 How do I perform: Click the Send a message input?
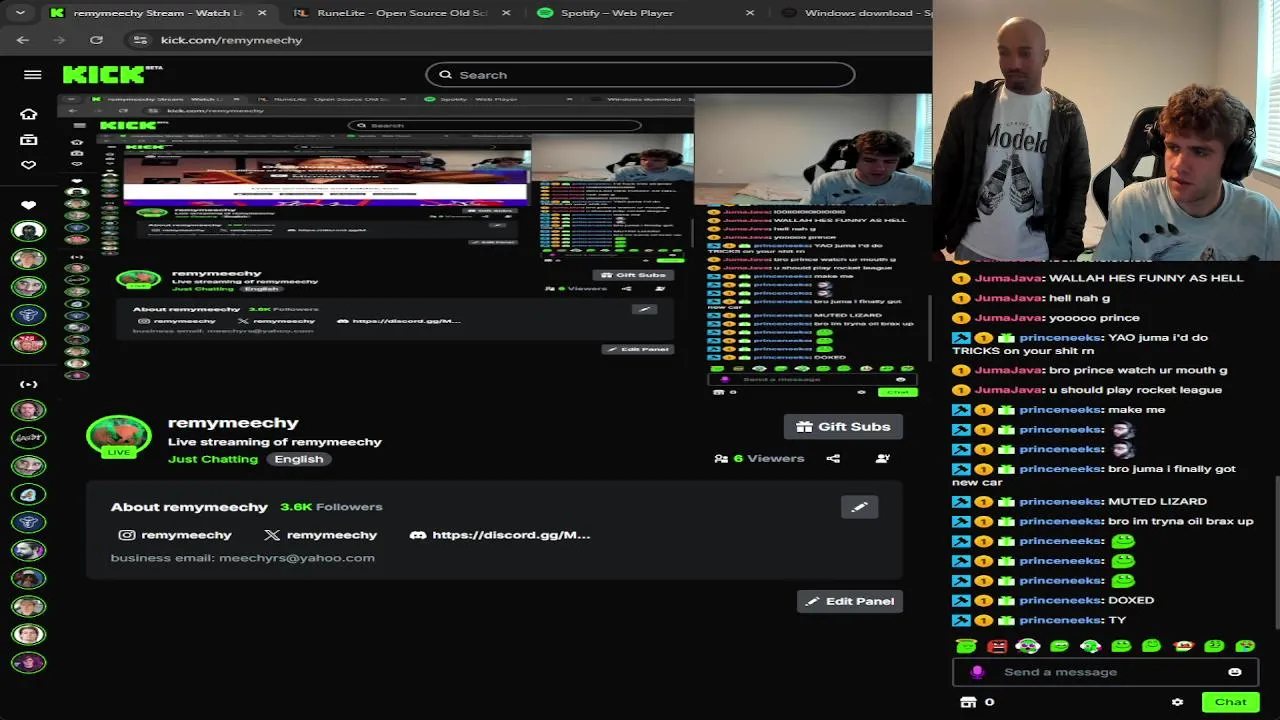click(x=1105, y=672)
